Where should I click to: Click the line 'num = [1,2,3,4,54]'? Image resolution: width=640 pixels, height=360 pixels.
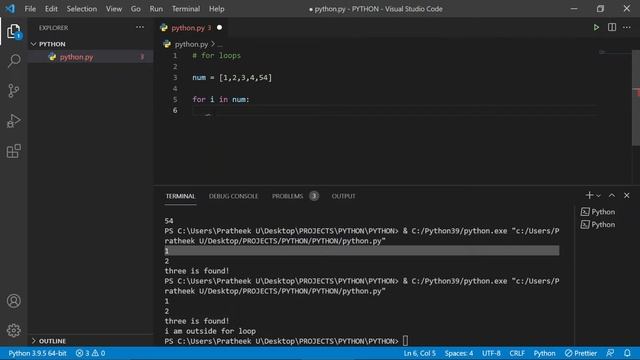[x=232, y=78]
